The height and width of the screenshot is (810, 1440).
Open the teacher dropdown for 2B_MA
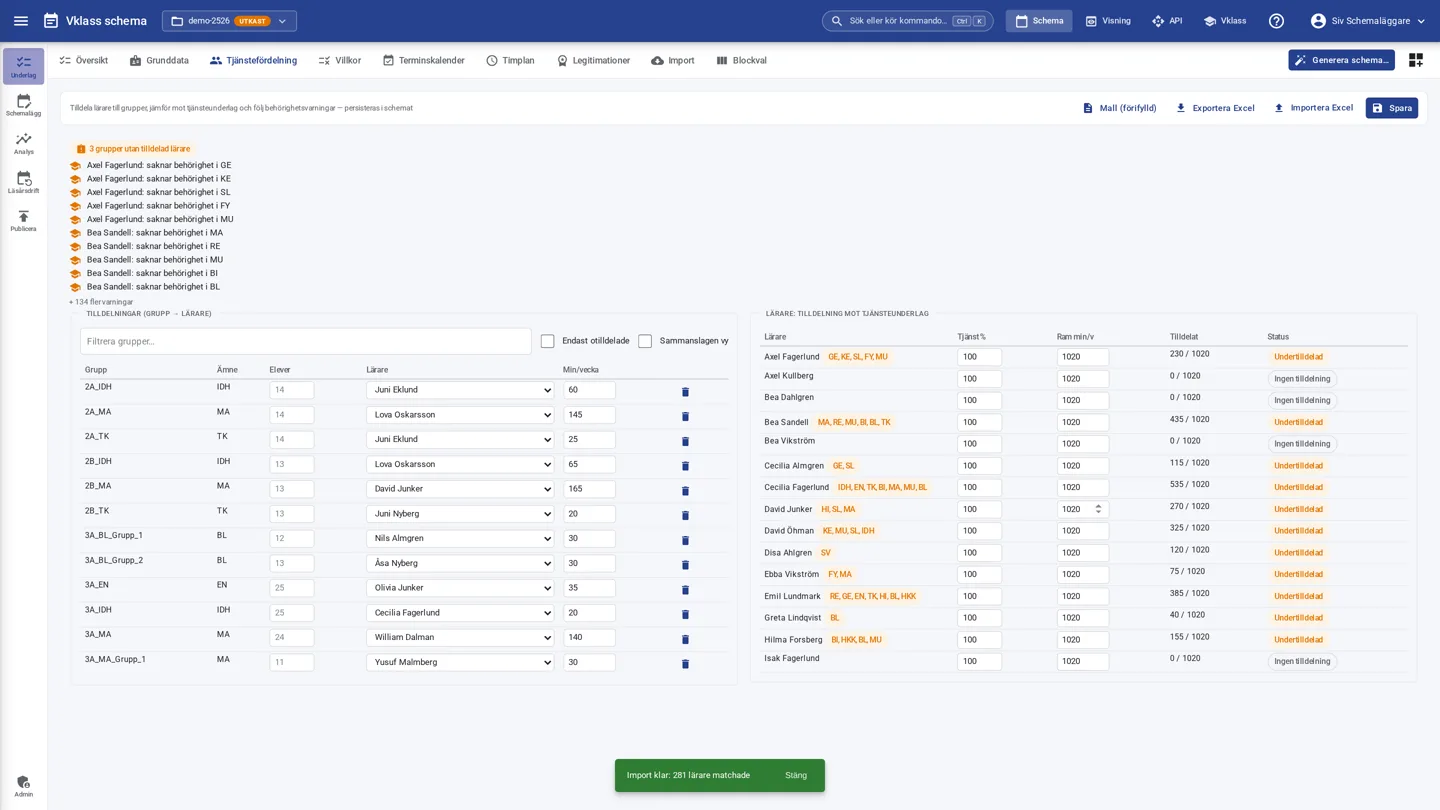pyautogui.click(x=460, y=489)
